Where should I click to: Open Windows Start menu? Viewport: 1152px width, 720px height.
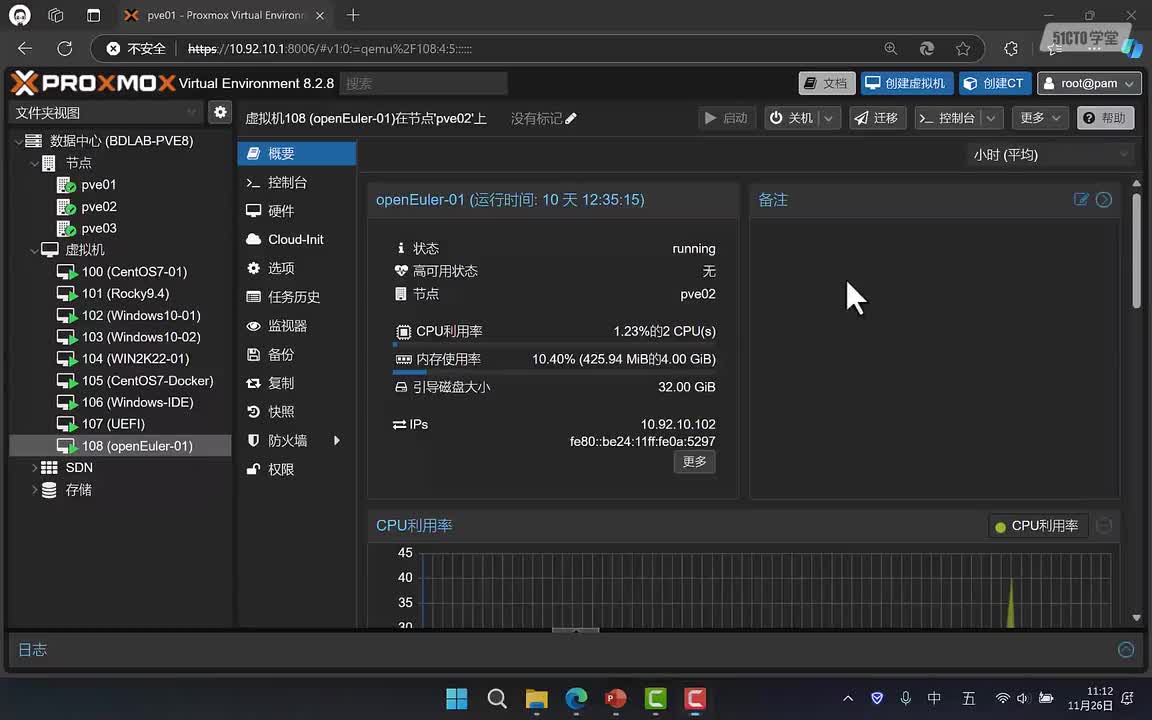tap(457, 698)
